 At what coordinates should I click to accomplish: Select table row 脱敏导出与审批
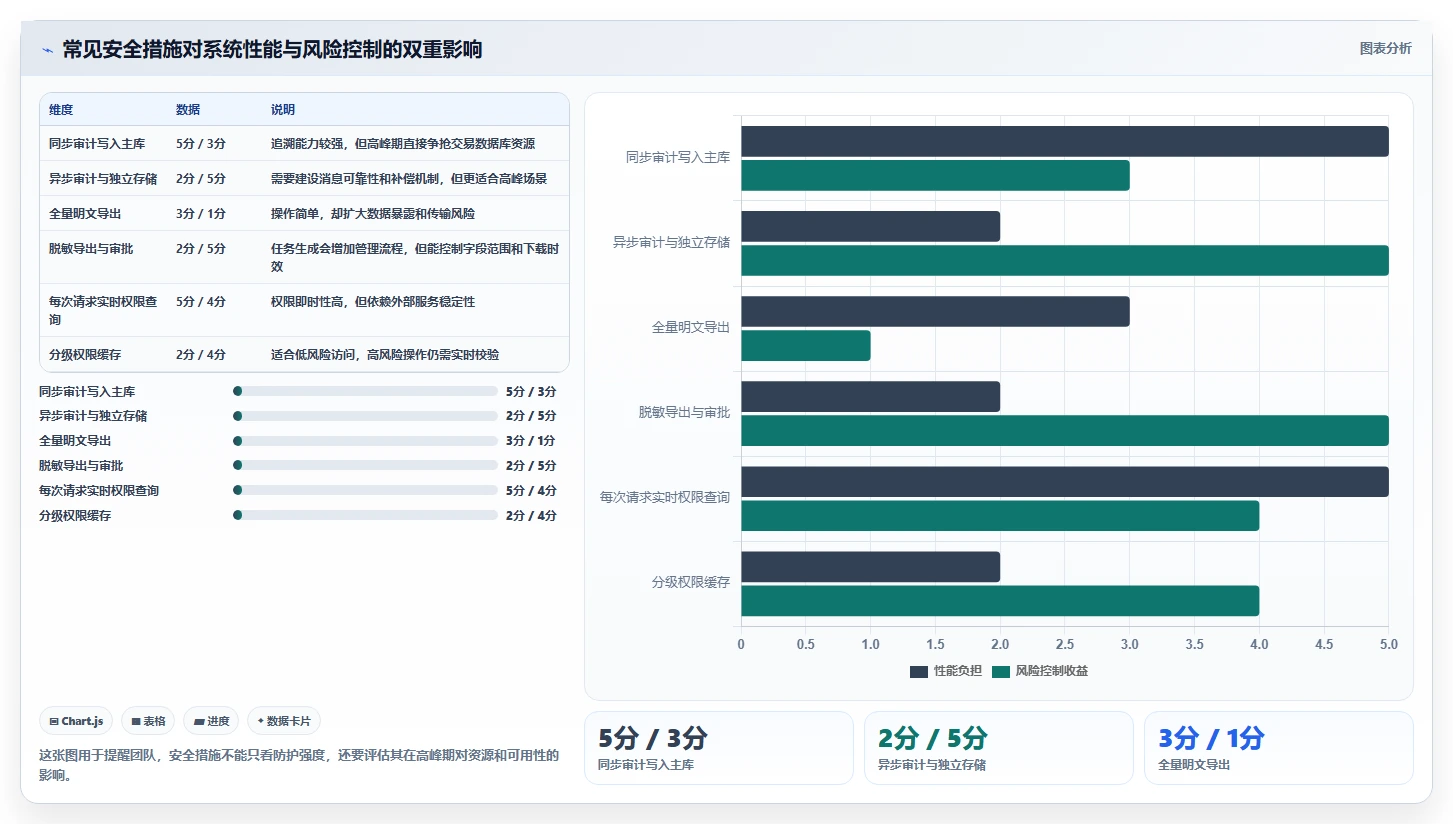[304, 257]
